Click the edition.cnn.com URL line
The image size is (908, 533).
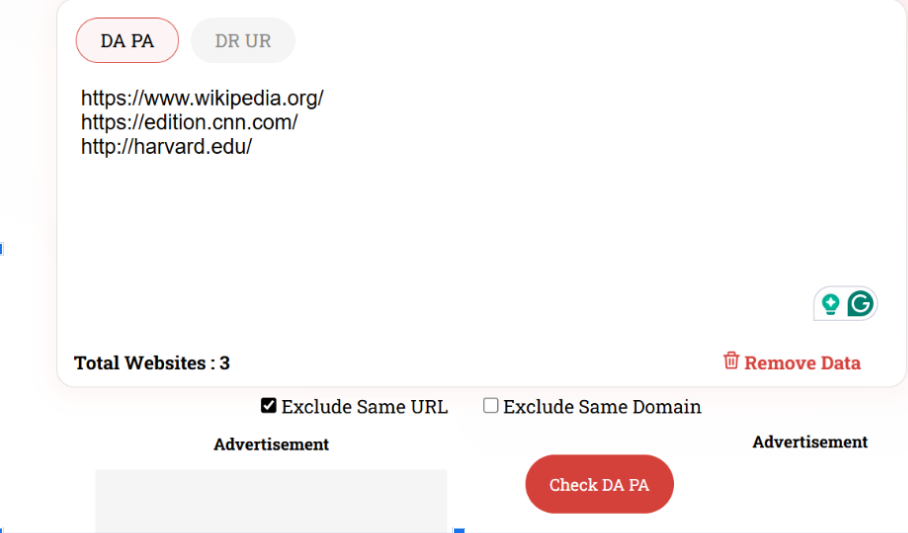coord(189,122)
